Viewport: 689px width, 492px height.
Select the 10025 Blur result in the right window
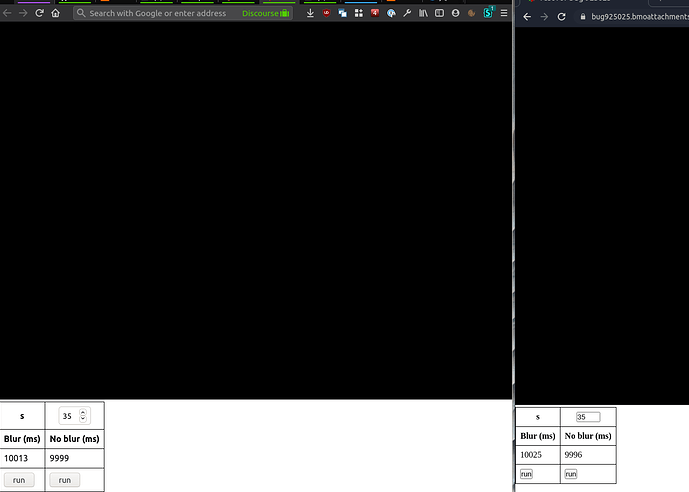(x=531, y=455)
